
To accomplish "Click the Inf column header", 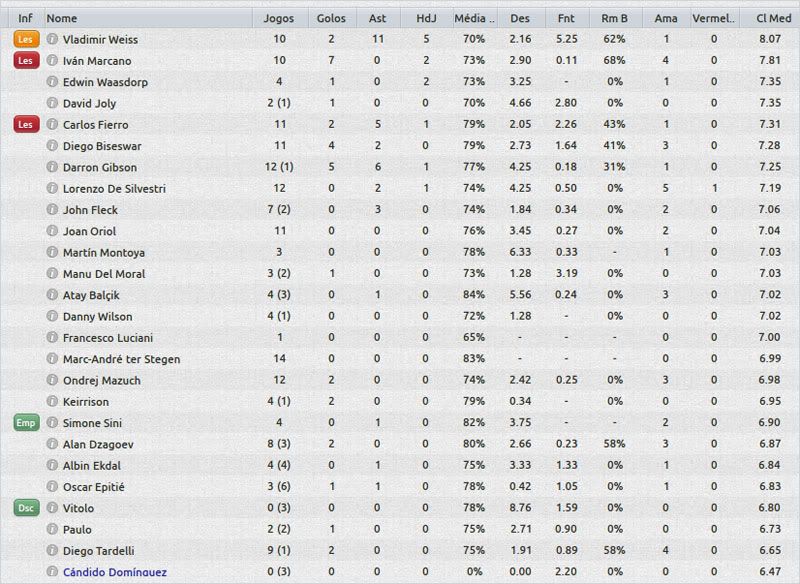I will [x=25, y=18].
